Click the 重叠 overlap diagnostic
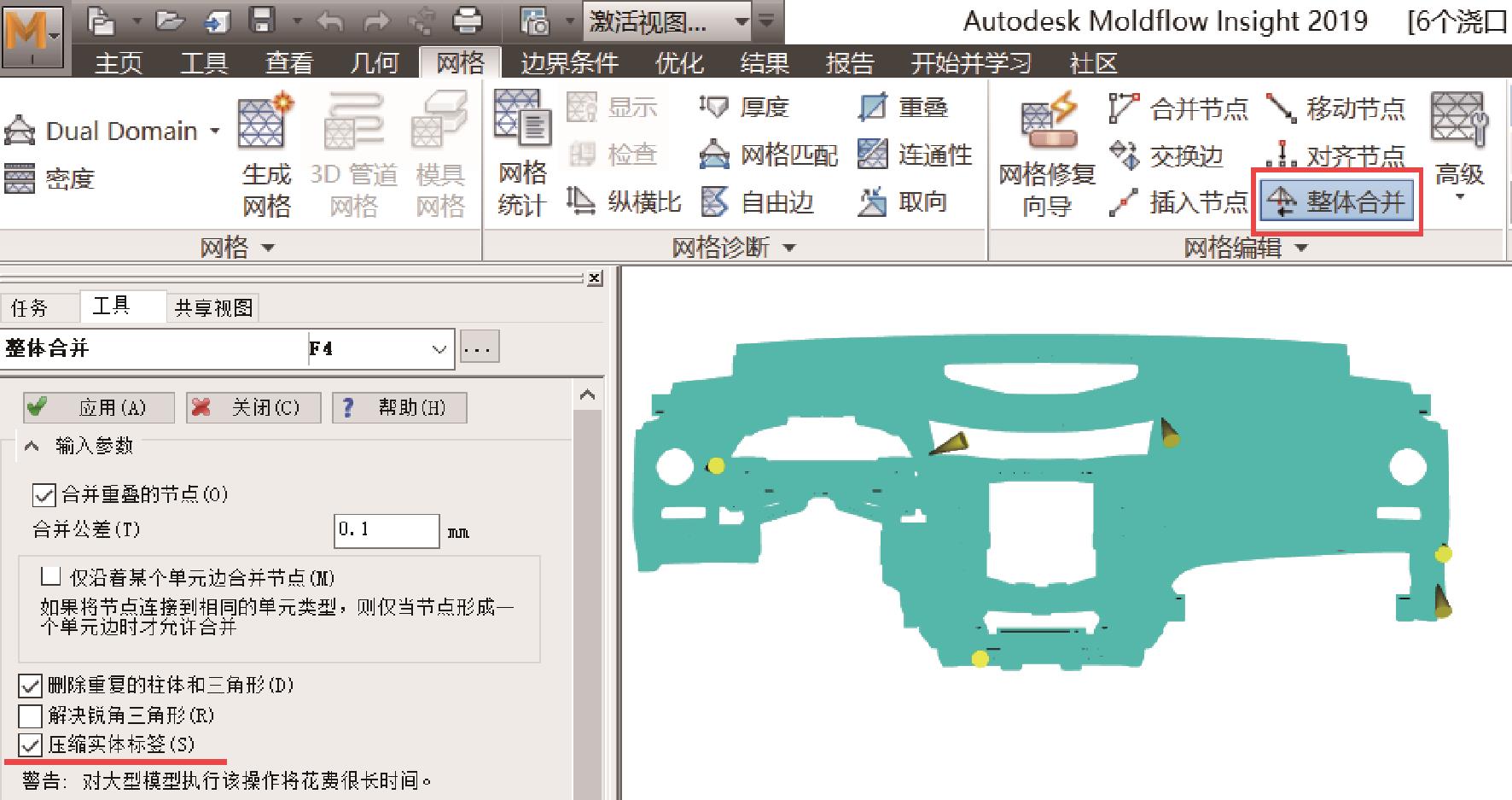Viewport: 1512px width, 800px height. (x=904, y=108)
